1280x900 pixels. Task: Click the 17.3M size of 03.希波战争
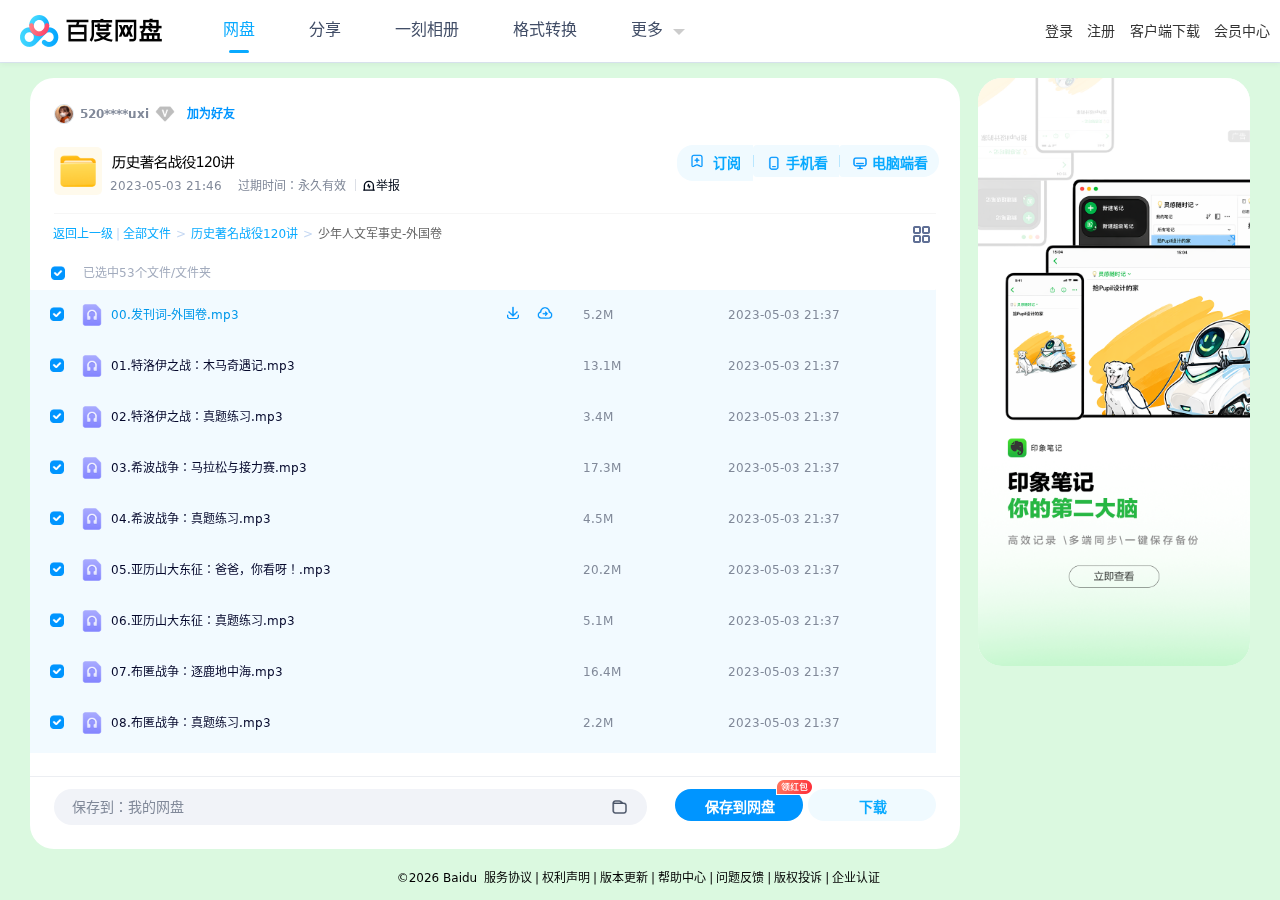(x=602, y=467)
